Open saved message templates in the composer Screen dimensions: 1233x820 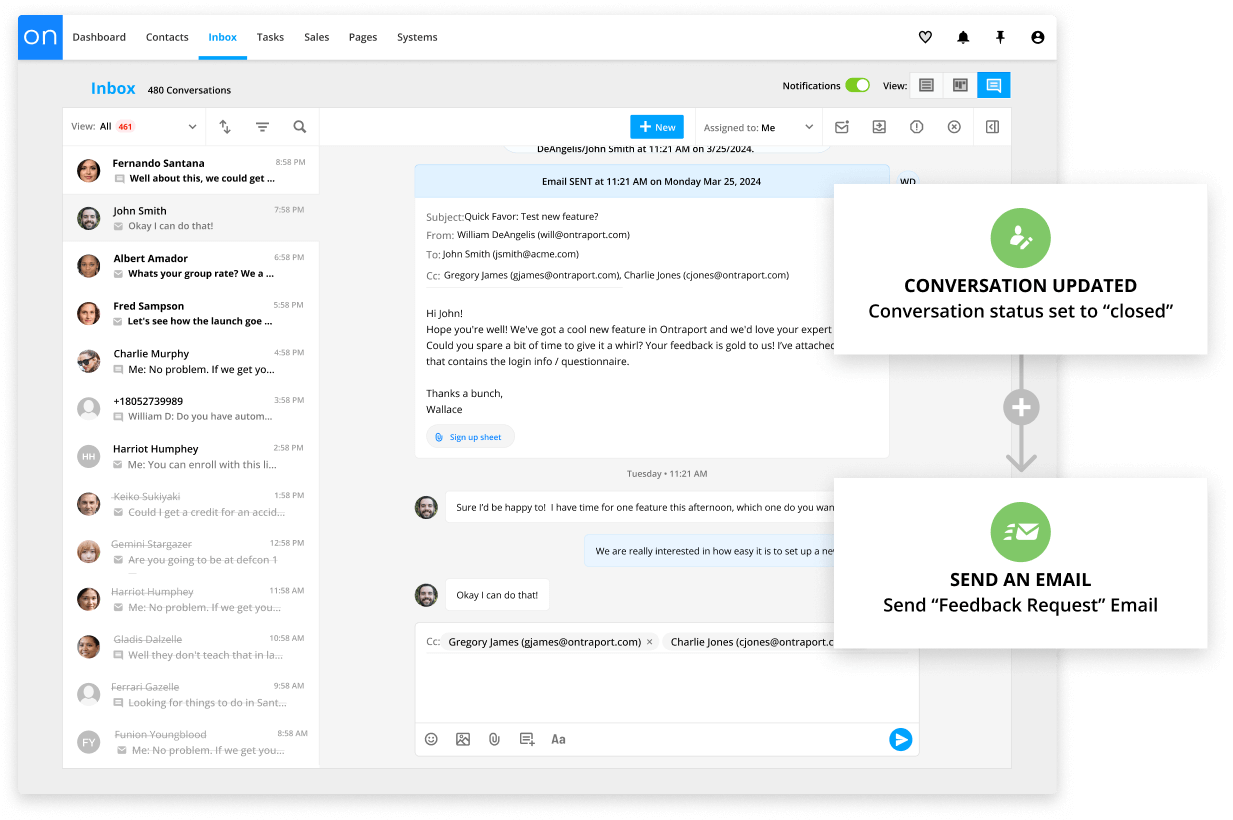click(x=527, y=739)
